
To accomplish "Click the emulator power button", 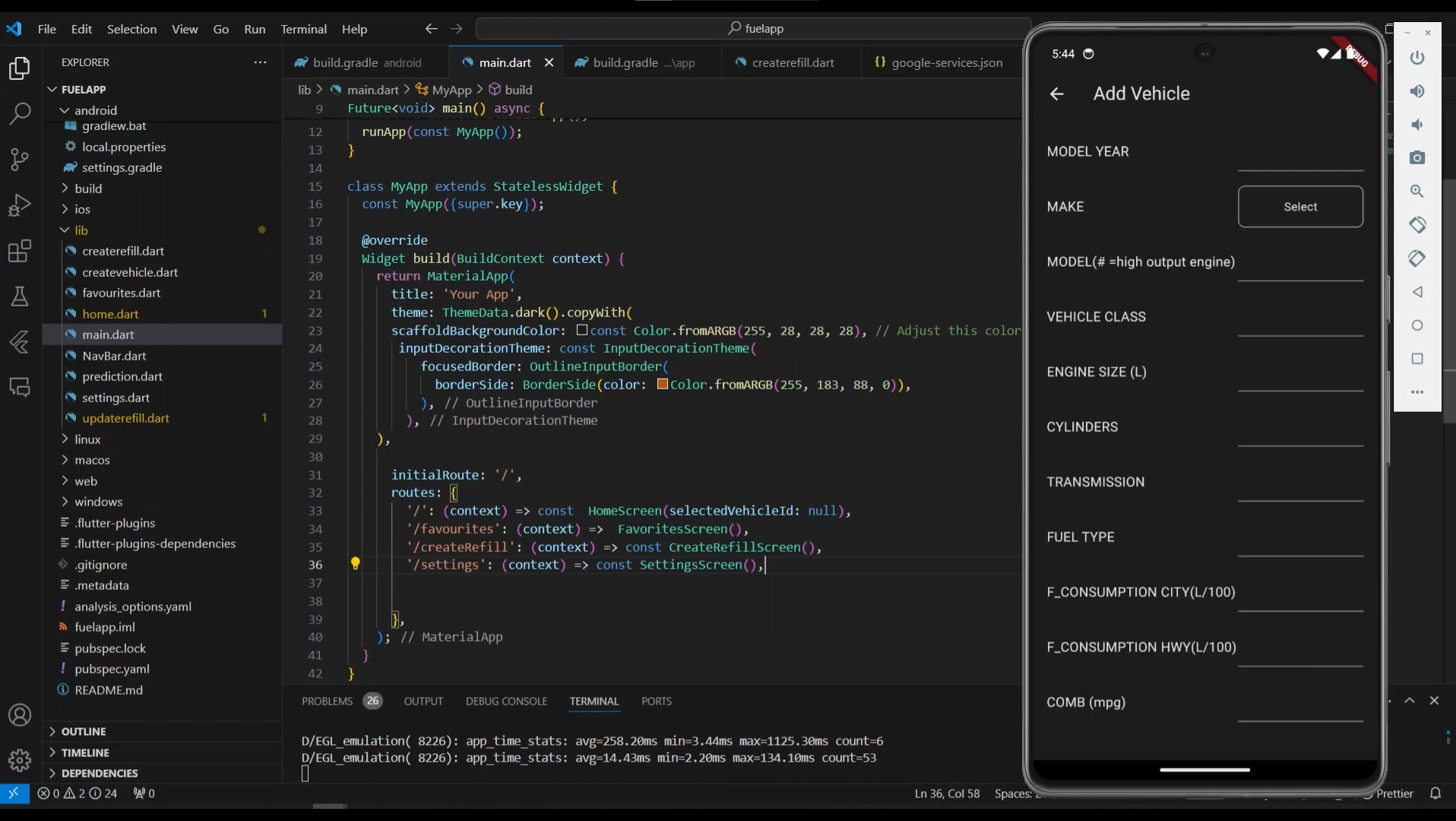I will click(1417, 58).
